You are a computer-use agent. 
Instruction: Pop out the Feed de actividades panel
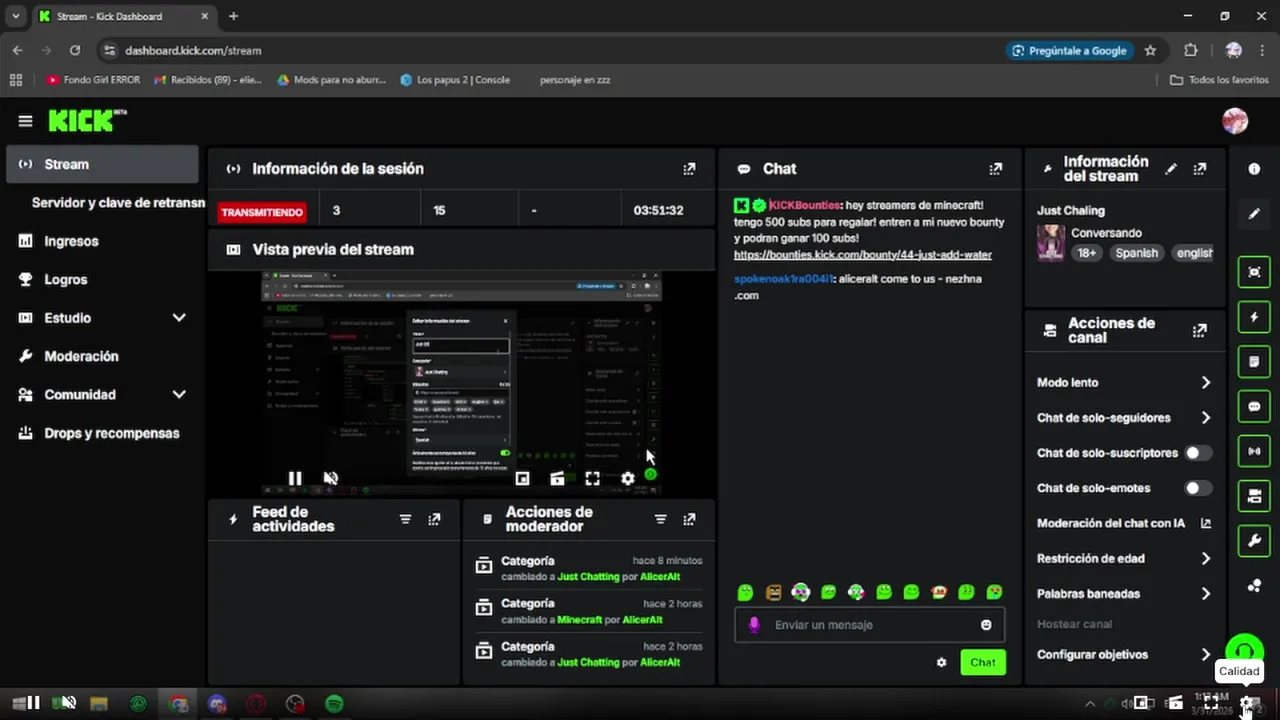coord(434,519)
